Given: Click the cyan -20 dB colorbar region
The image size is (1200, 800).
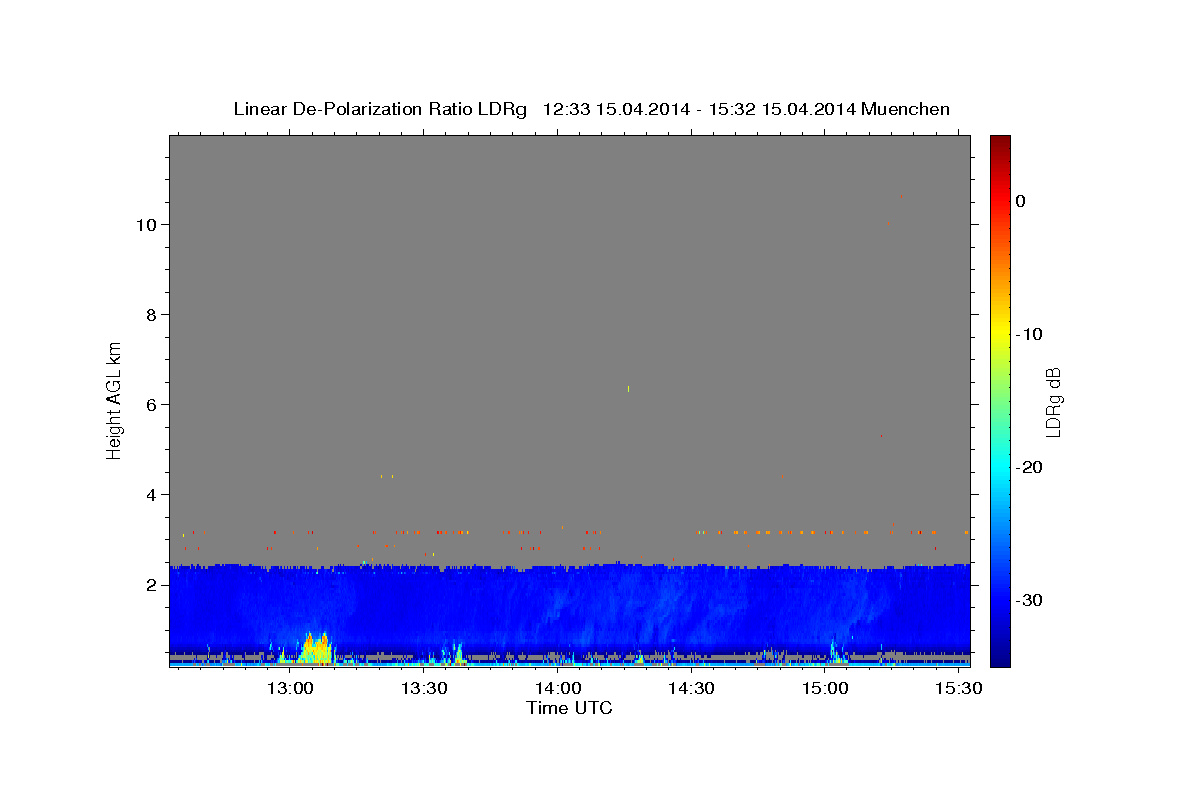Looking at the screenshot, I should click(x=1000, y=467).
